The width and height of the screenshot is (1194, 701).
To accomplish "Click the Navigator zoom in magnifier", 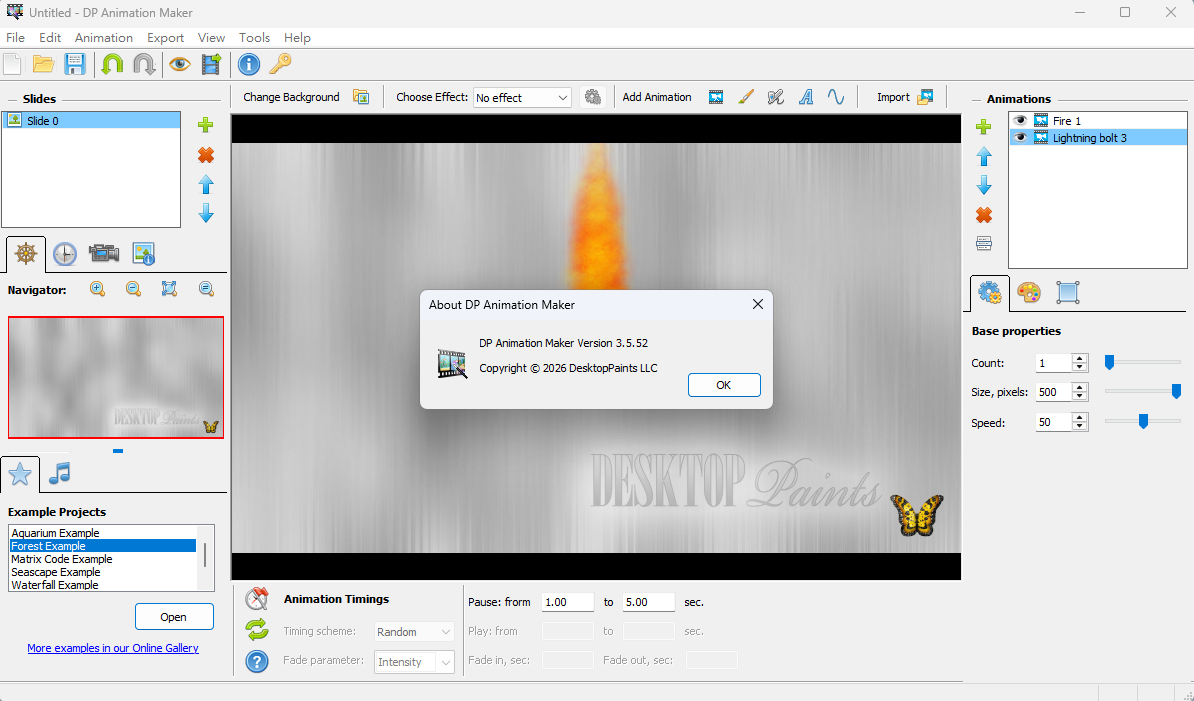I will [97, 288].
